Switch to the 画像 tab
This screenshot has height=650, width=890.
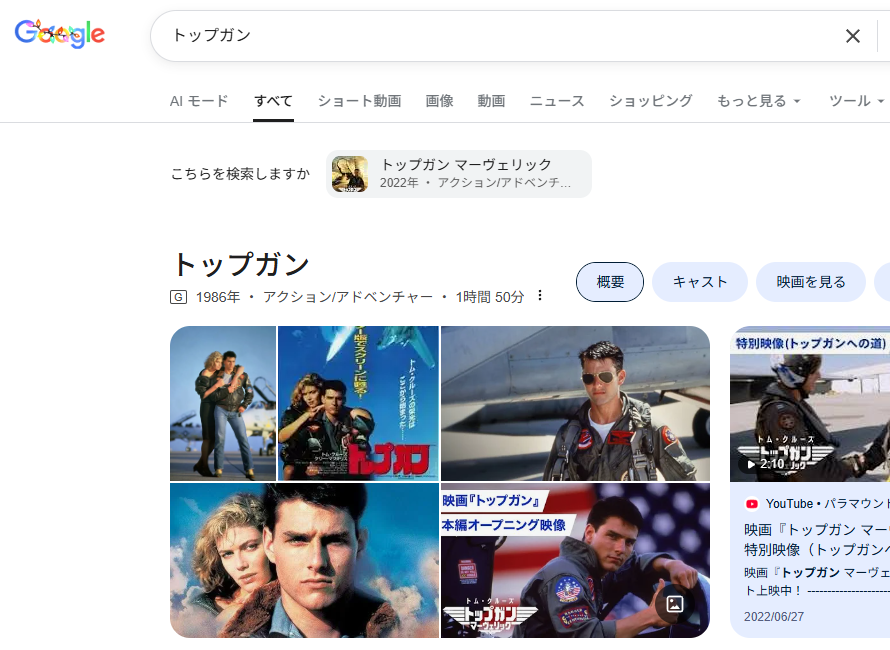[x=440, y=101]
